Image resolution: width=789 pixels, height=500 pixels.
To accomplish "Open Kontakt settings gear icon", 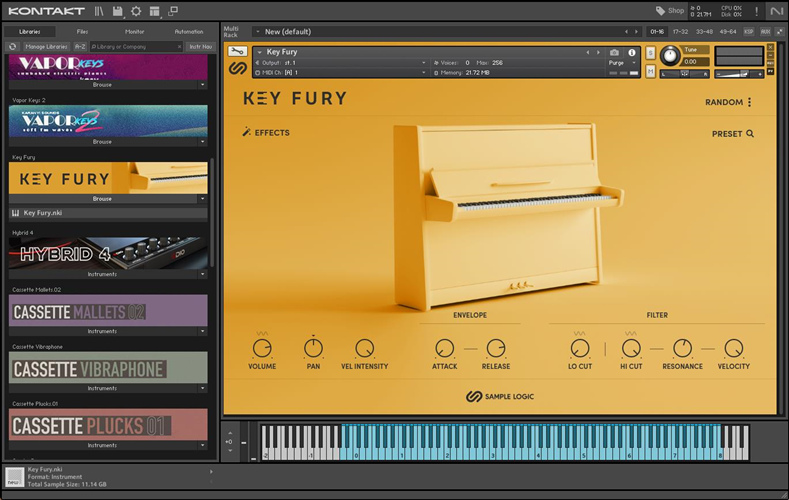I will pos(136,11).
